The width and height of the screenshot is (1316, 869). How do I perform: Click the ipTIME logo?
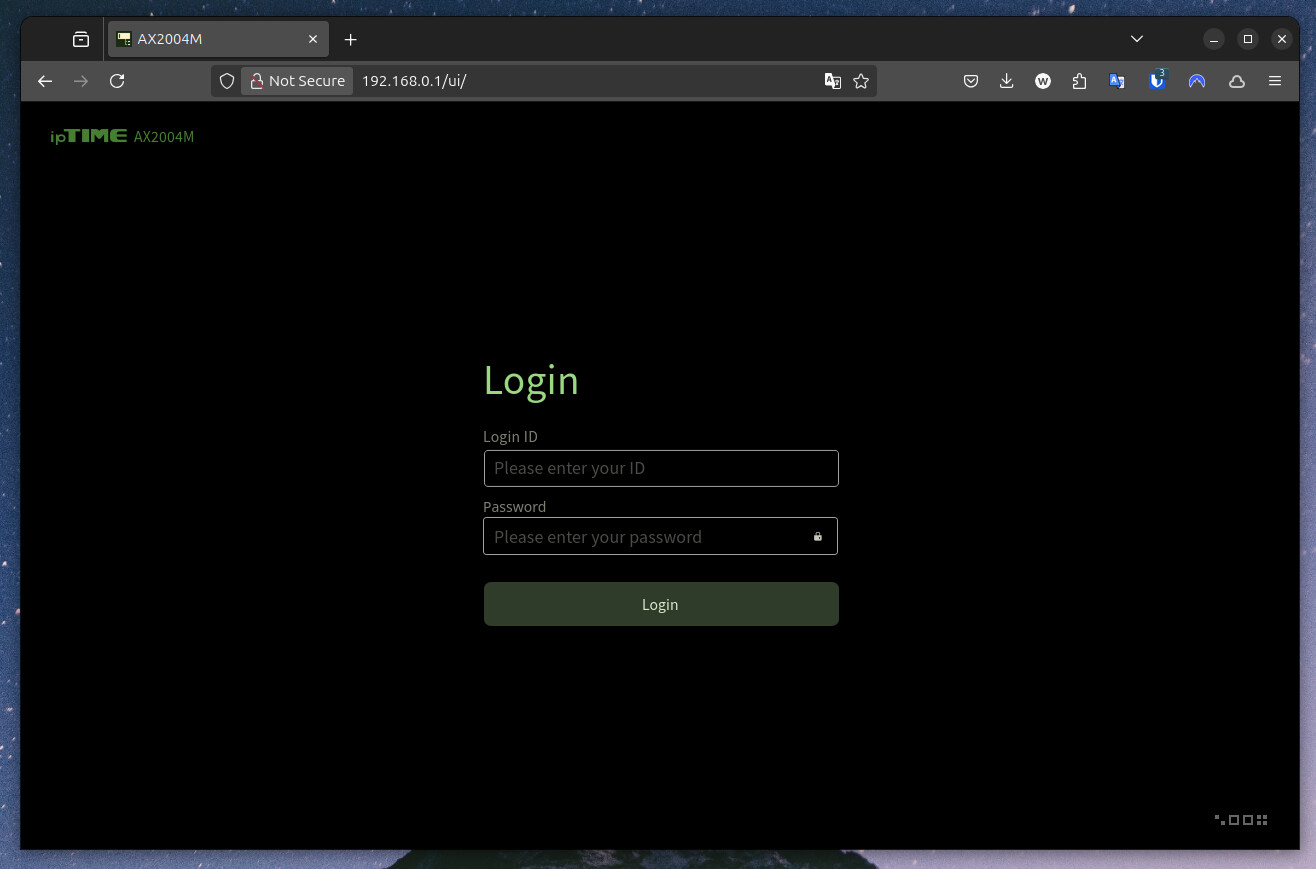point(89,136)
